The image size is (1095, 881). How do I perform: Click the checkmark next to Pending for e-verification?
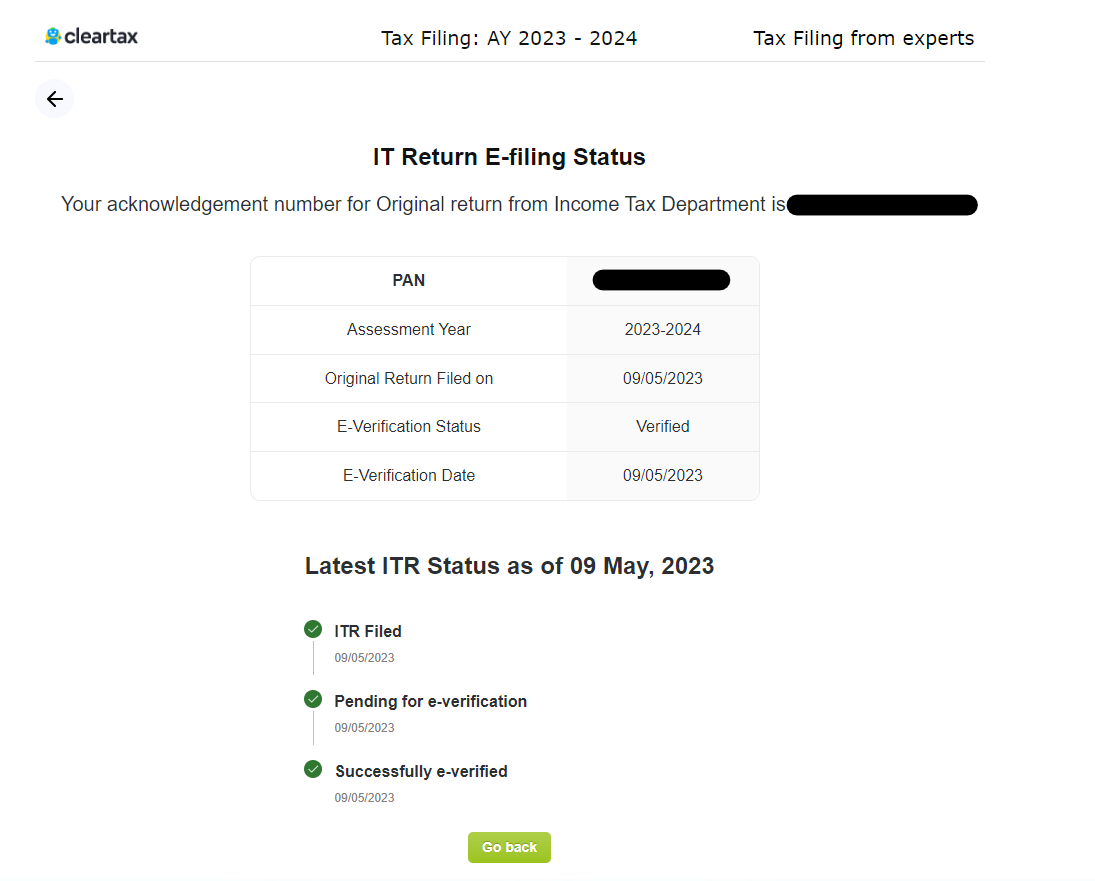click(313, 700)
